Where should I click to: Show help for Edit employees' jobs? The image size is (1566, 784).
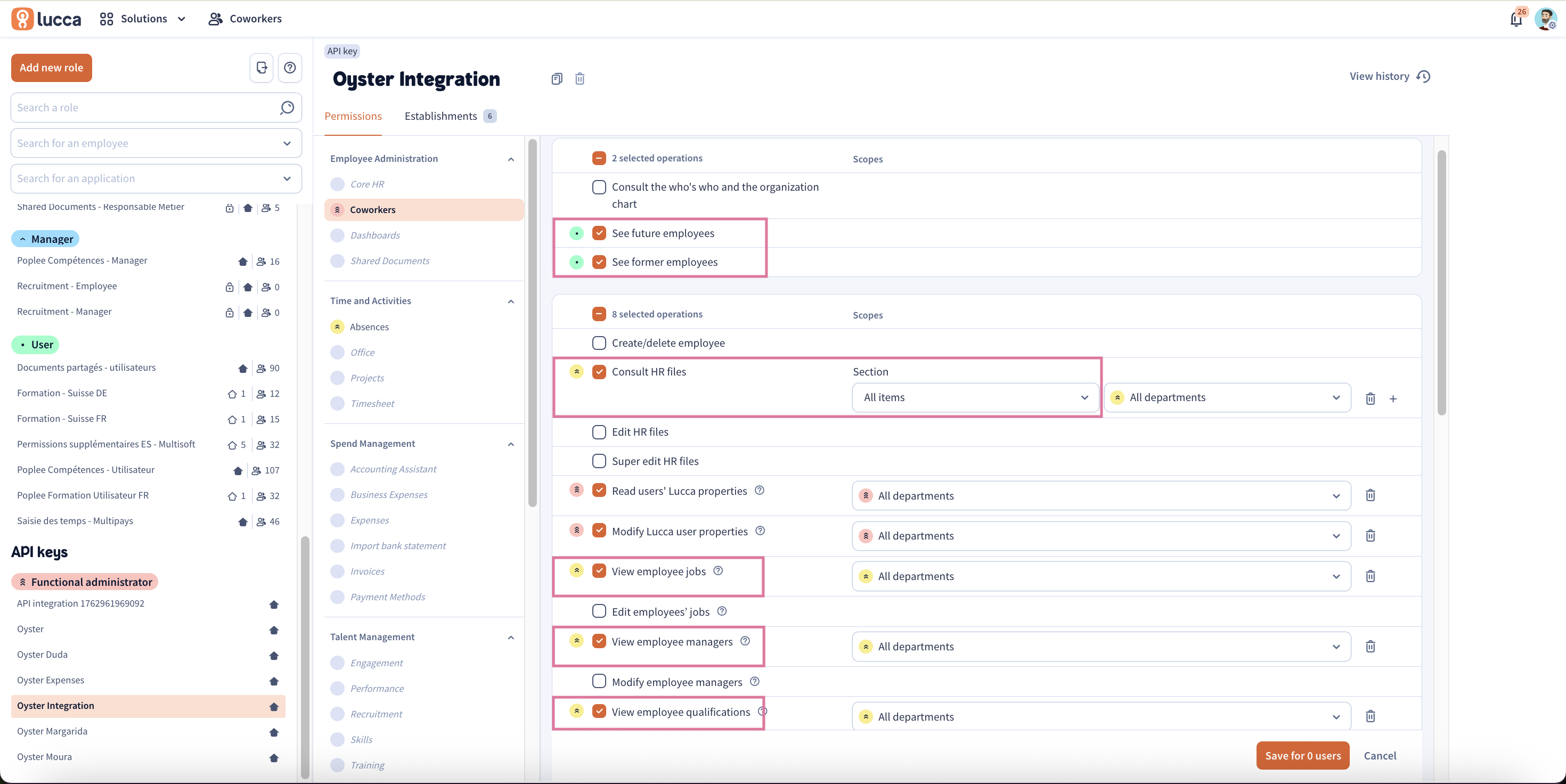click(x=722, y=611)
